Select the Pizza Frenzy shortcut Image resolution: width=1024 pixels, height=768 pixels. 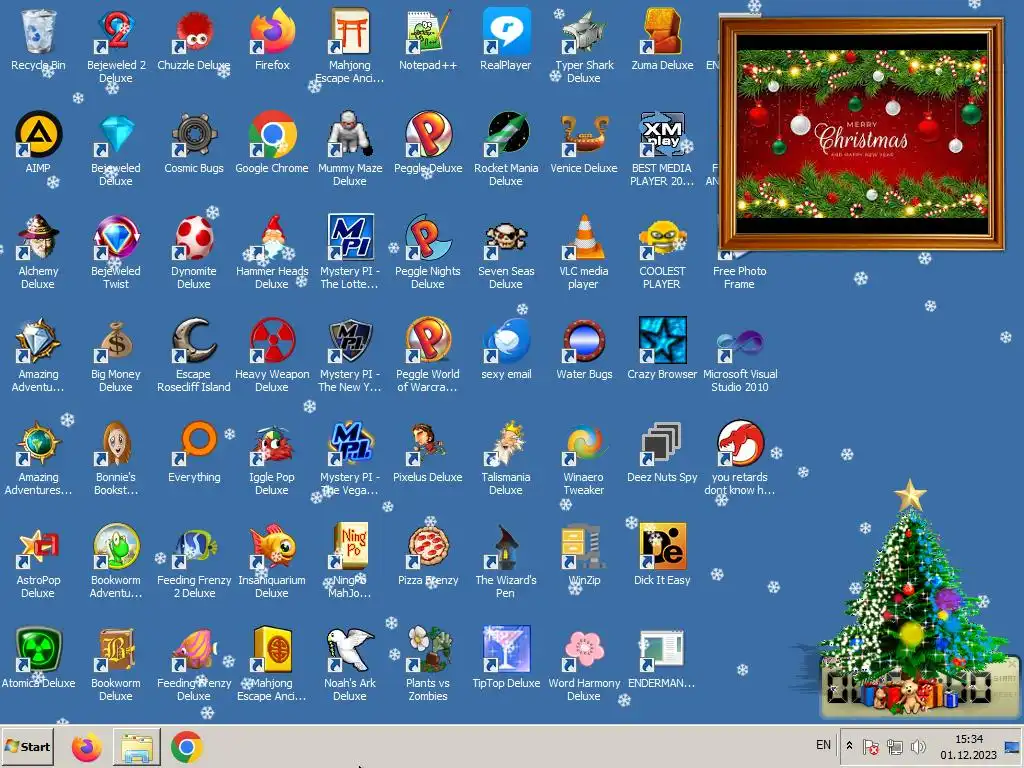click(428, 547)
